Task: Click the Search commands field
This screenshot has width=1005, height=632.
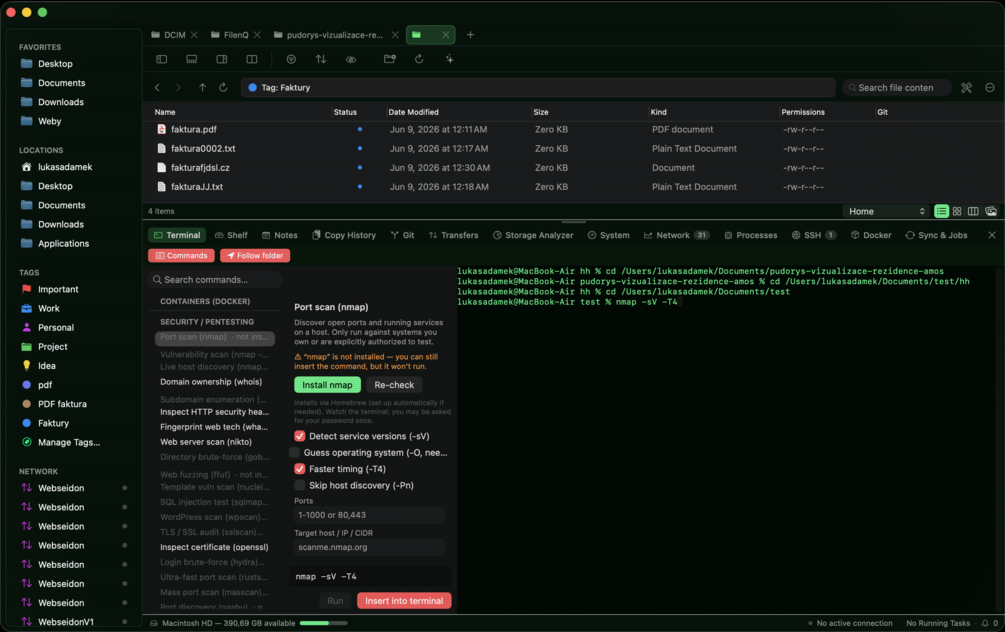Action: (x=215, y=279)
